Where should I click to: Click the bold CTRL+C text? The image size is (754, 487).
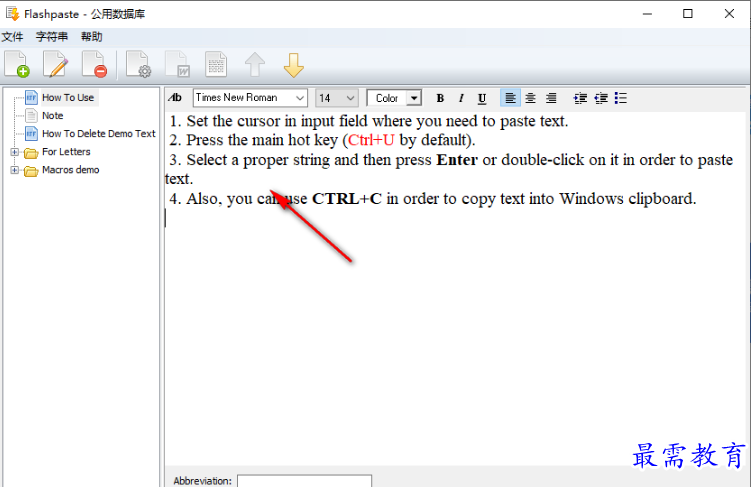point(347,199)
